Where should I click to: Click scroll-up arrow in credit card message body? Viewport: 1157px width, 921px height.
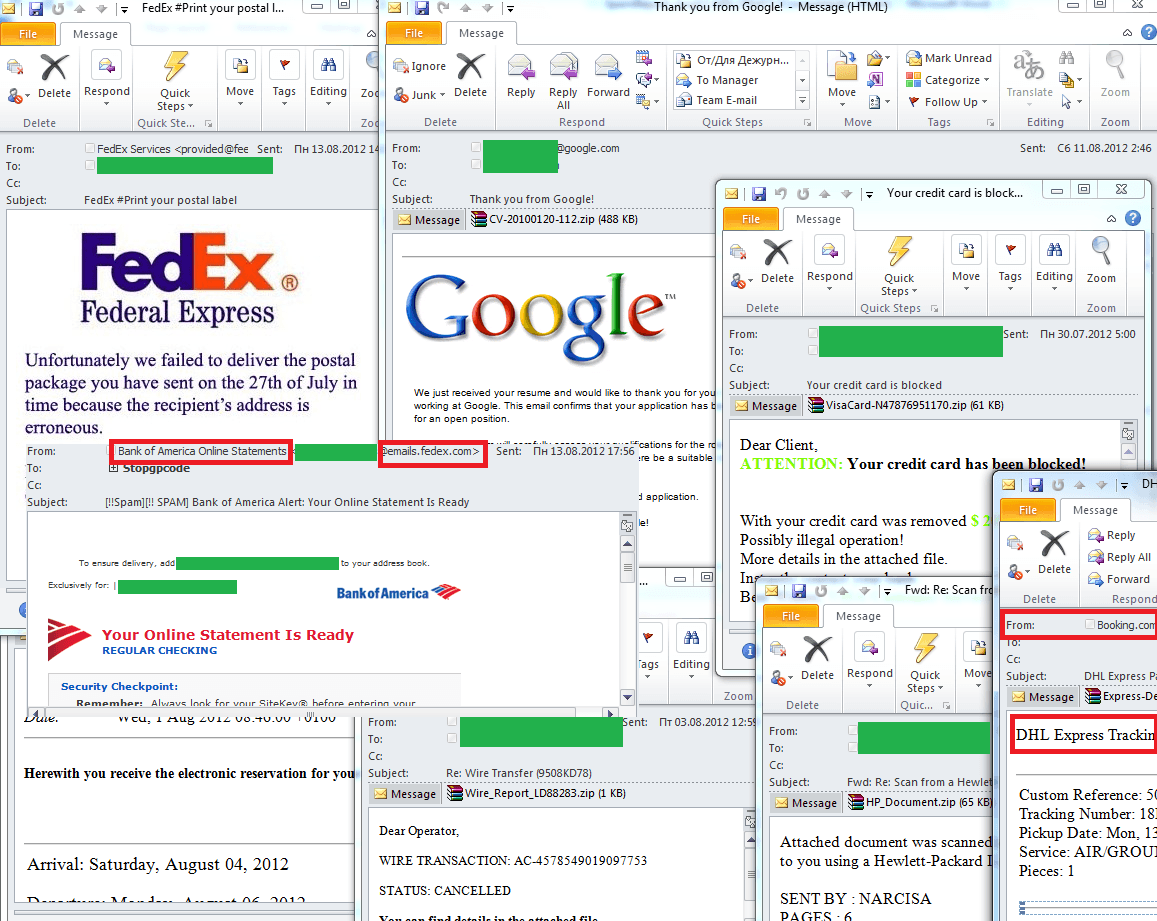[1127, 451]
